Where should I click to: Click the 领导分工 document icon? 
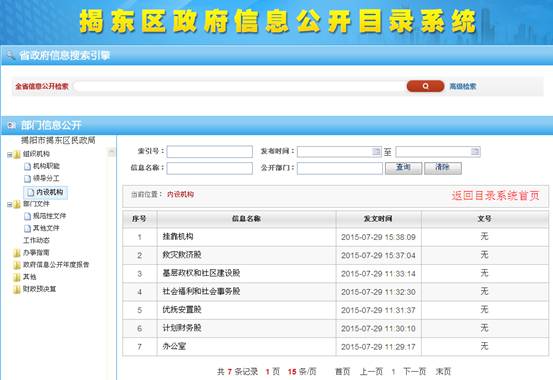pyautogui.click(x=27, y=179)
